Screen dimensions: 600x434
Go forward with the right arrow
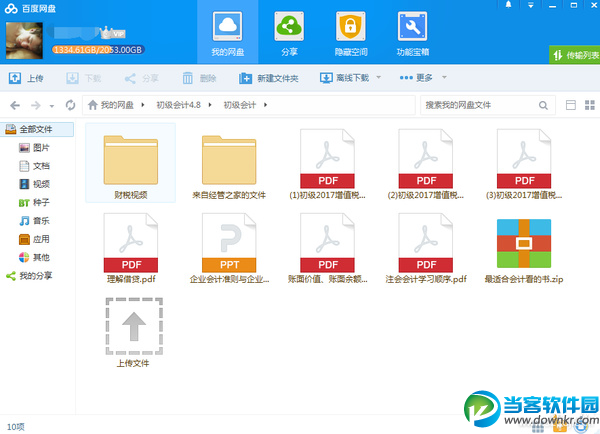[x=36, y=105]
